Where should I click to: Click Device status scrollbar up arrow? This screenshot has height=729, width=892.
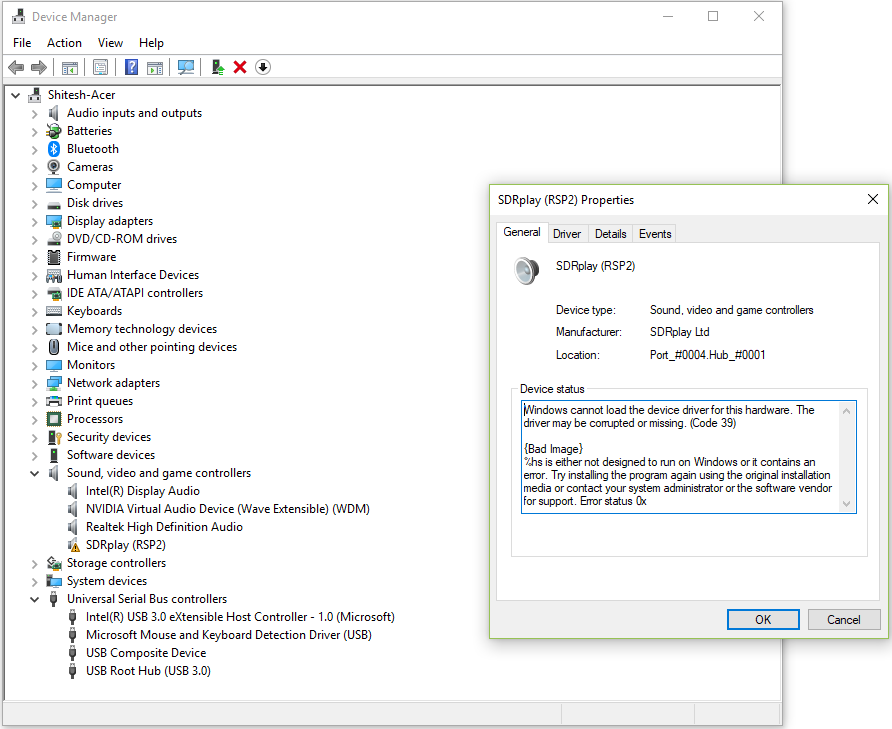tap(846, 411)
